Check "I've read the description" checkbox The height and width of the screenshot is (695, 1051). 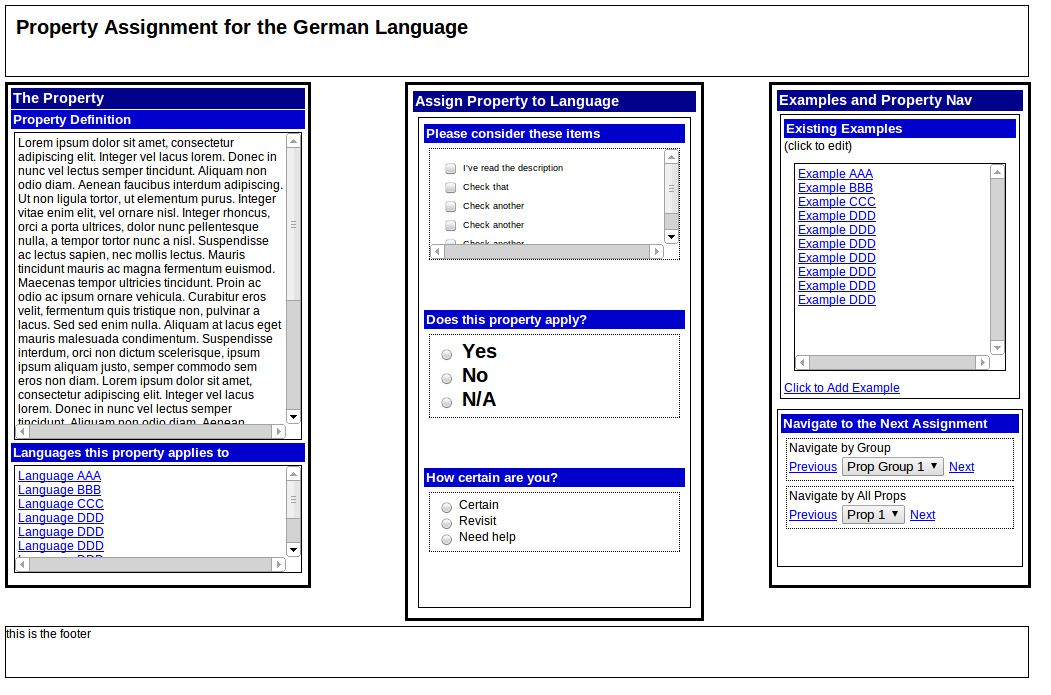click(x=451, y=169)
